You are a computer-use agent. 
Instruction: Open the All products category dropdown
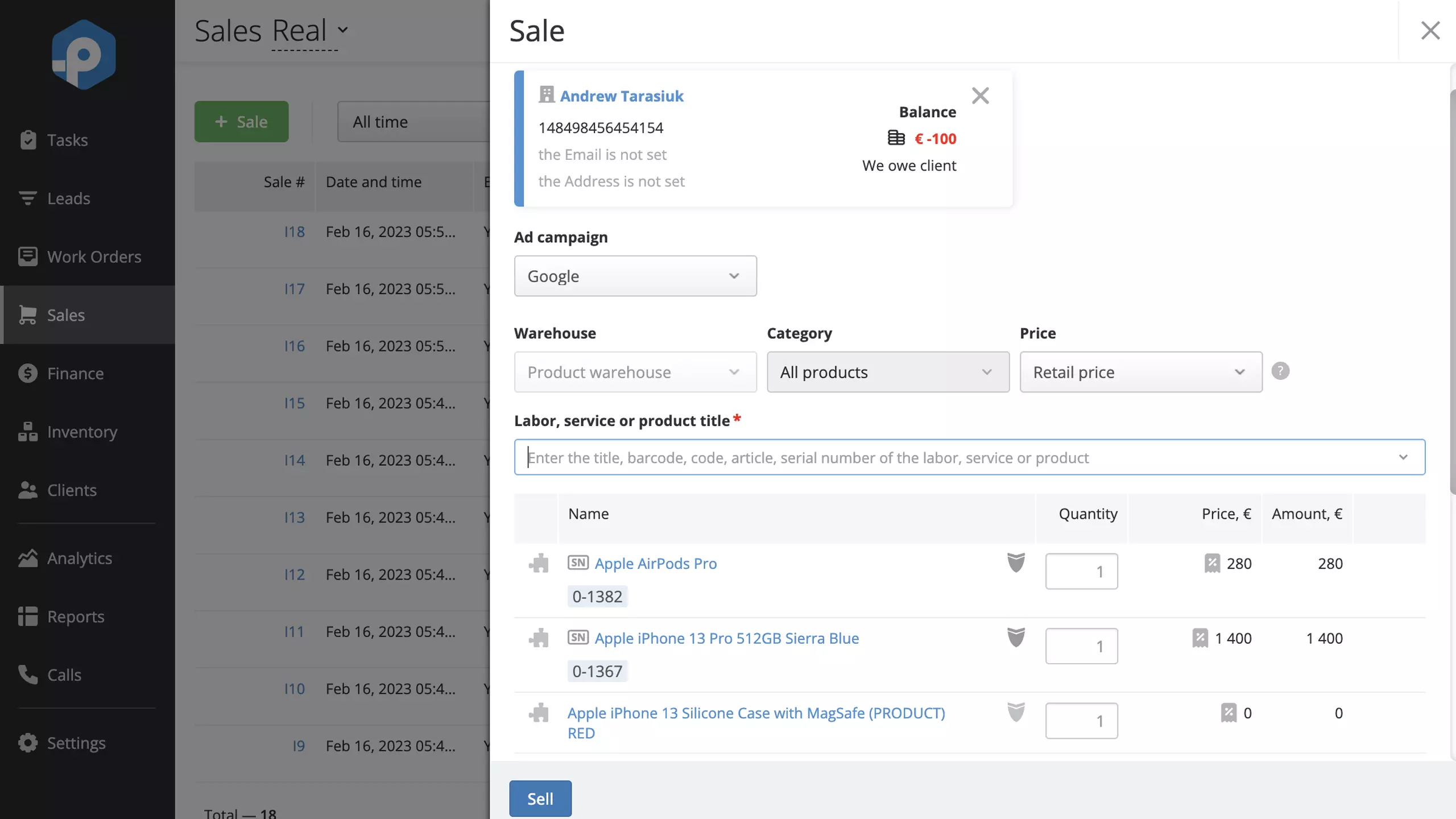coord(888,372)
